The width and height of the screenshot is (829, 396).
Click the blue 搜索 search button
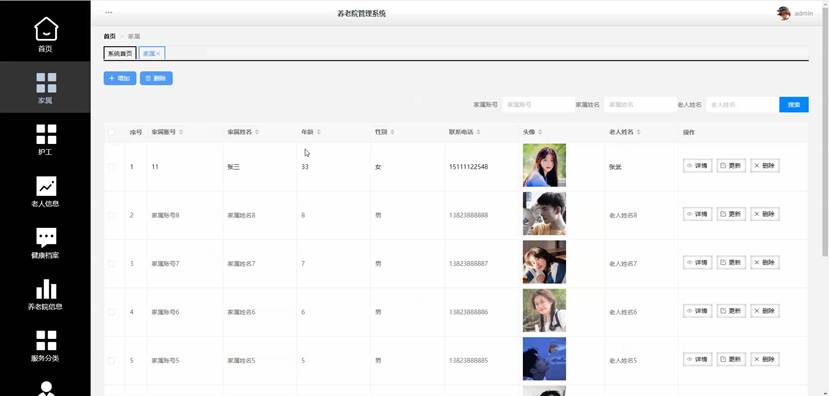tap(794, 105)
